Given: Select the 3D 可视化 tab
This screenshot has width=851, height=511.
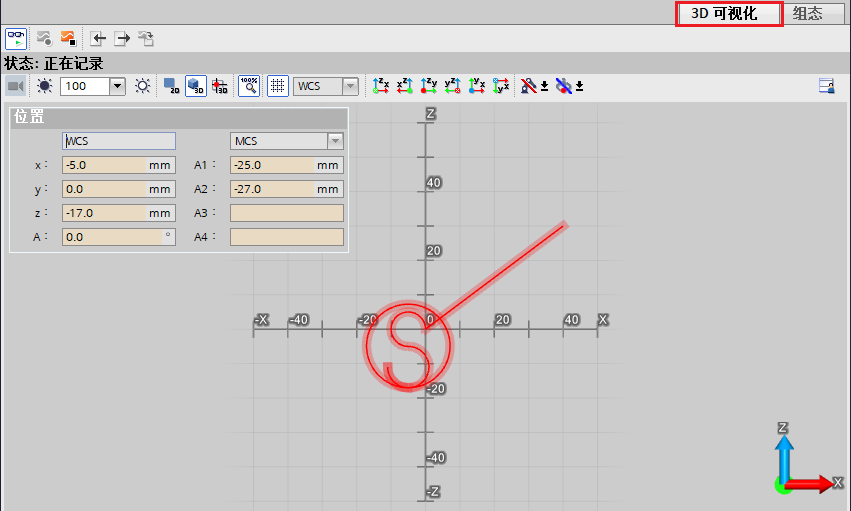Looking at the screenshot, I should click(x=726, y=13).
